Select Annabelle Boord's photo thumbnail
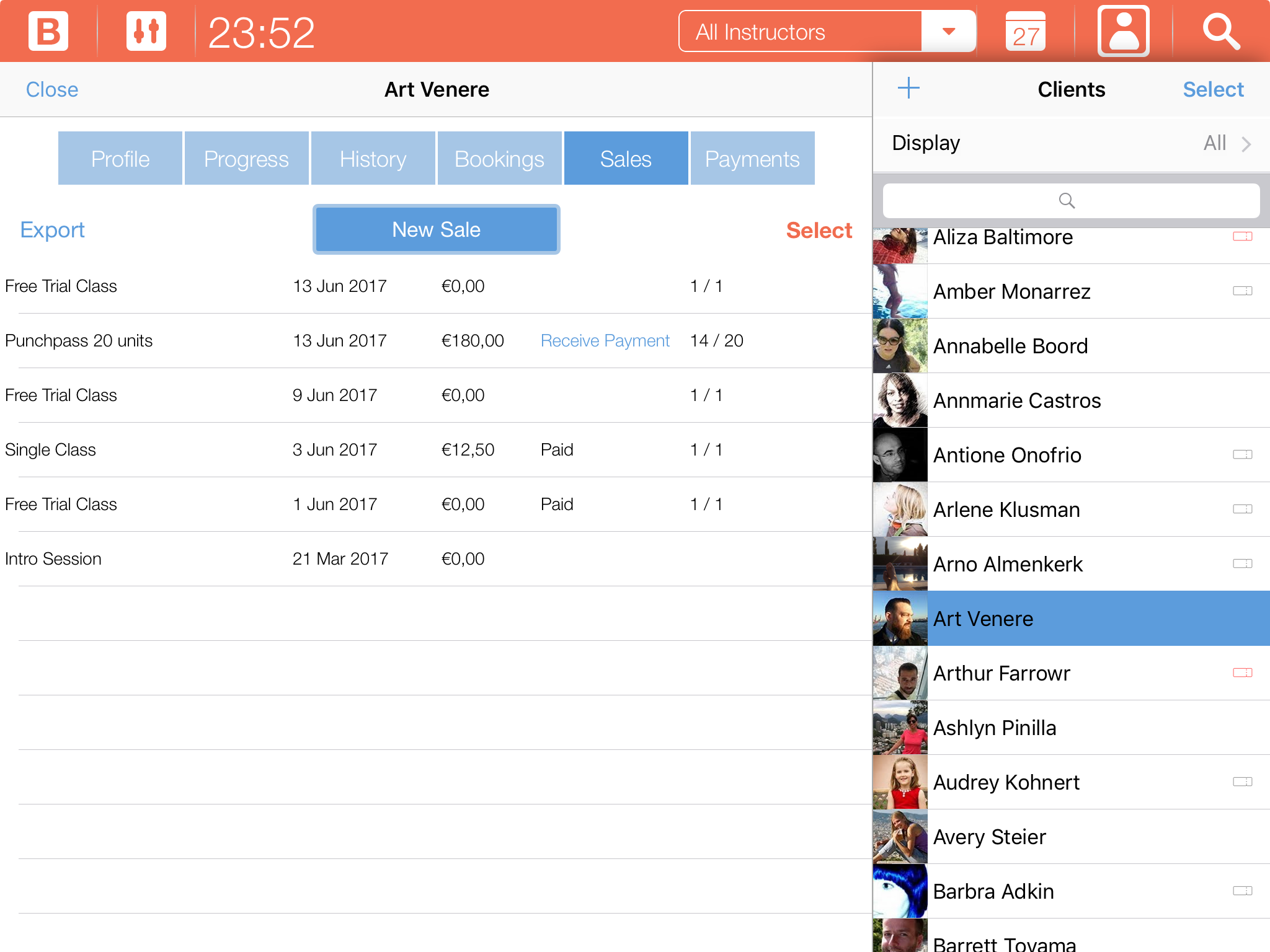 pos(900,345)
